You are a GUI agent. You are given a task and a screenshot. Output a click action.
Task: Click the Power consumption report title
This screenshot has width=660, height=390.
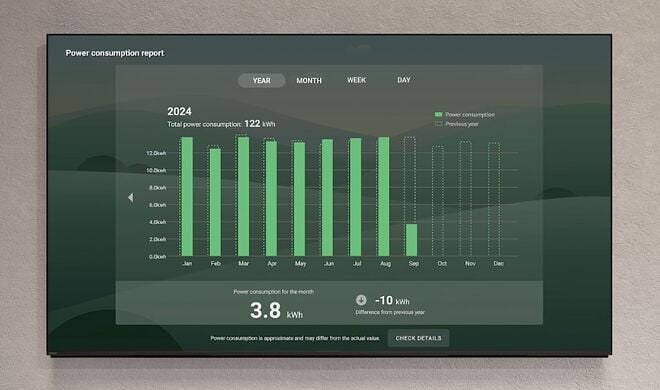pos(114,53)
